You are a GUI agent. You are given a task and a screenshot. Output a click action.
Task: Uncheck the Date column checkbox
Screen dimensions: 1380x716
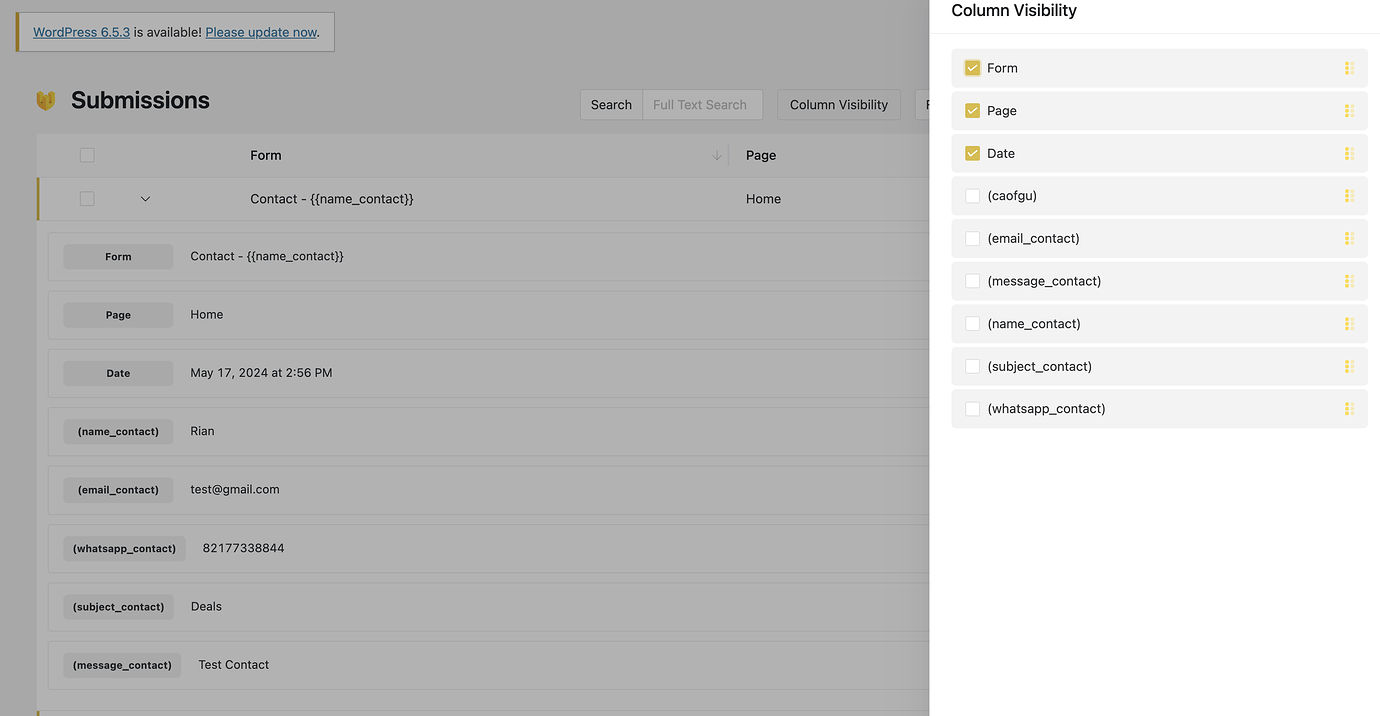pyautogui.click(x=972, y=153)
